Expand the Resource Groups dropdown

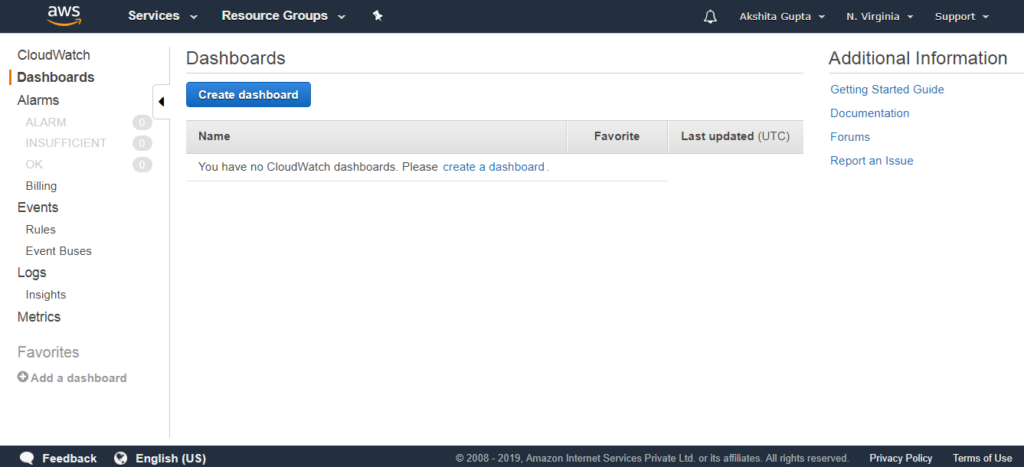point(283,16)
